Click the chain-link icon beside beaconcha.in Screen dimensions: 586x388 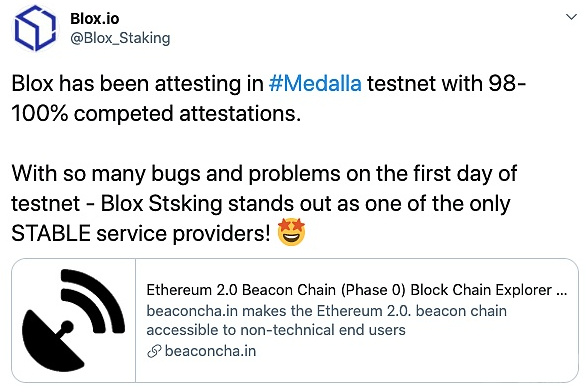click(154, 351)
